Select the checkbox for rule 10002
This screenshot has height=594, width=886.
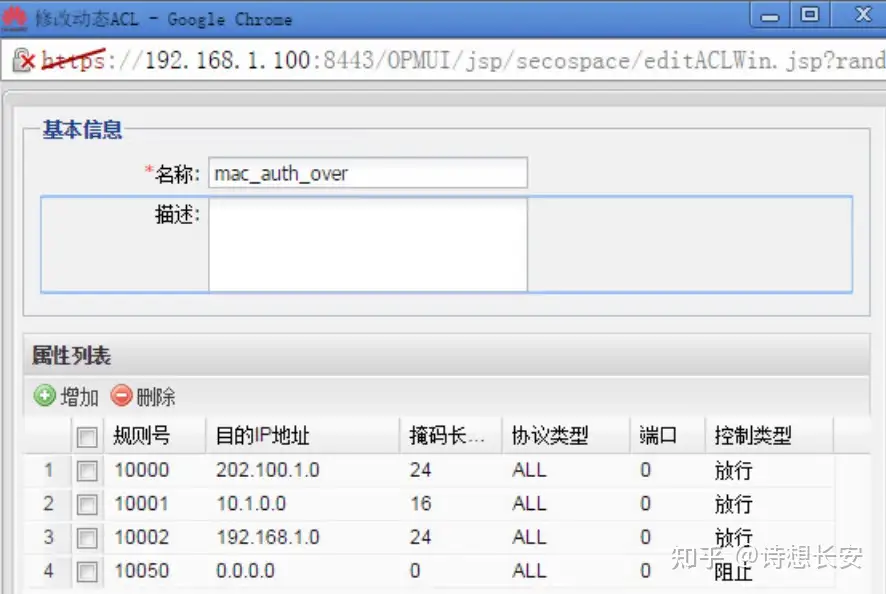tap(88, 538)
